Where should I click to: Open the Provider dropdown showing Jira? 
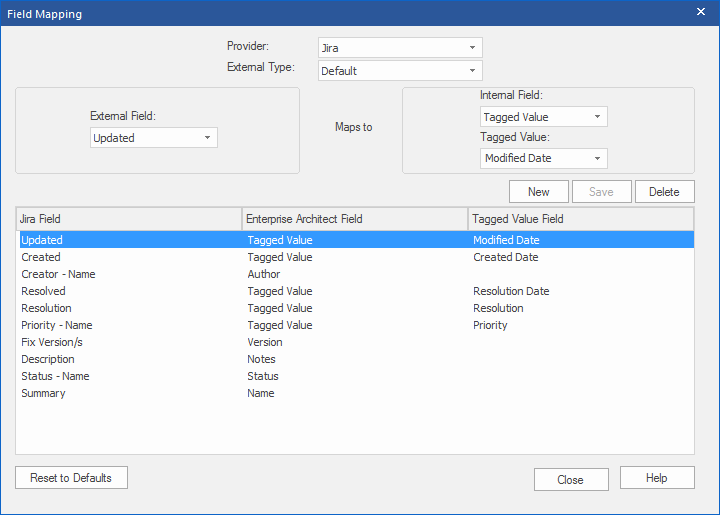(x=400, y=48)
